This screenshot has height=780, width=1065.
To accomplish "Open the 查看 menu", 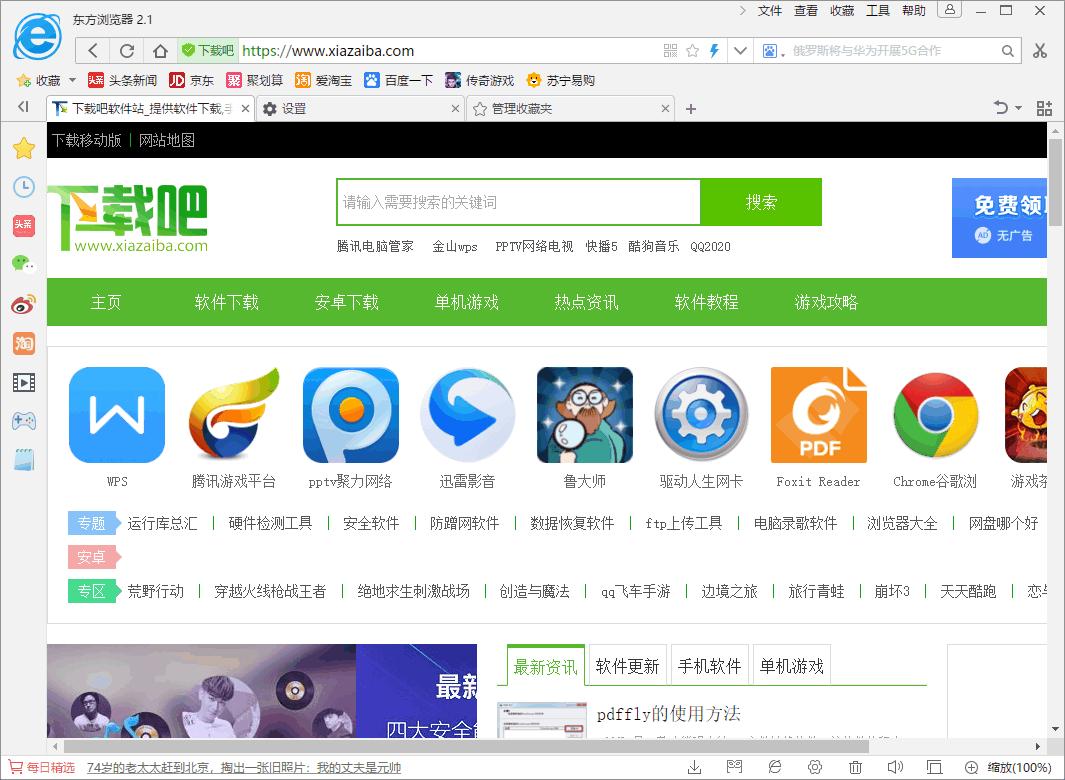I will 806,10.
